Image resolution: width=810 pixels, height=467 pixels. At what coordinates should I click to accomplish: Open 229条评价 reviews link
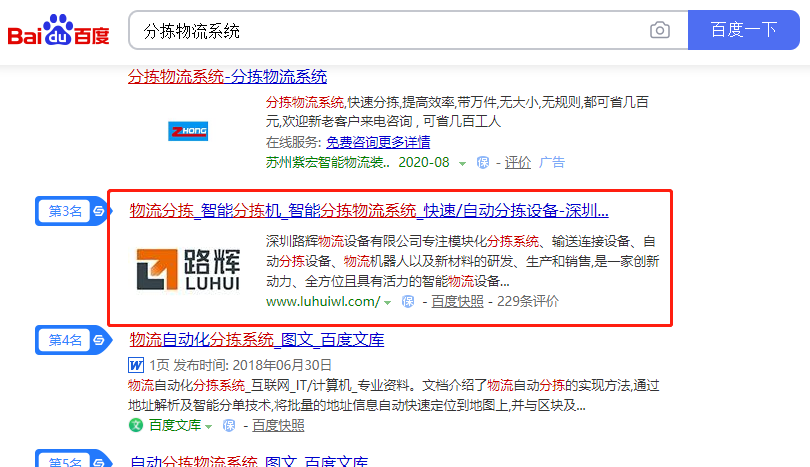click(x=528, y=302)
